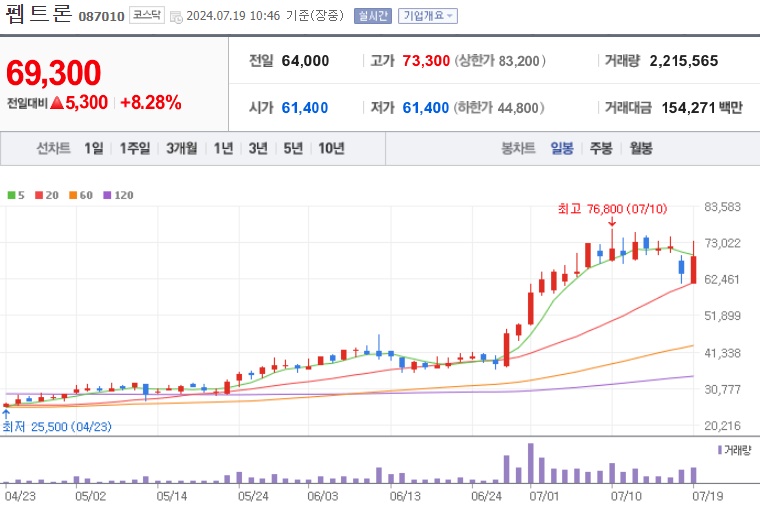
Task: Click the 51,899 price axis label
Action: point(722,316)
